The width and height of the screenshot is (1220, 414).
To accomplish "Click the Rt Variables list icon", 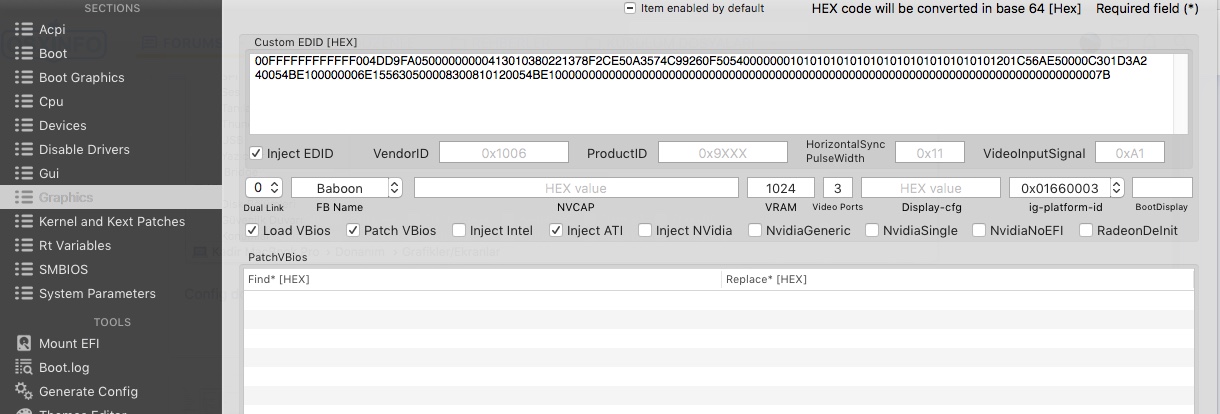I will pyautogui.click(x=24, y=246).
